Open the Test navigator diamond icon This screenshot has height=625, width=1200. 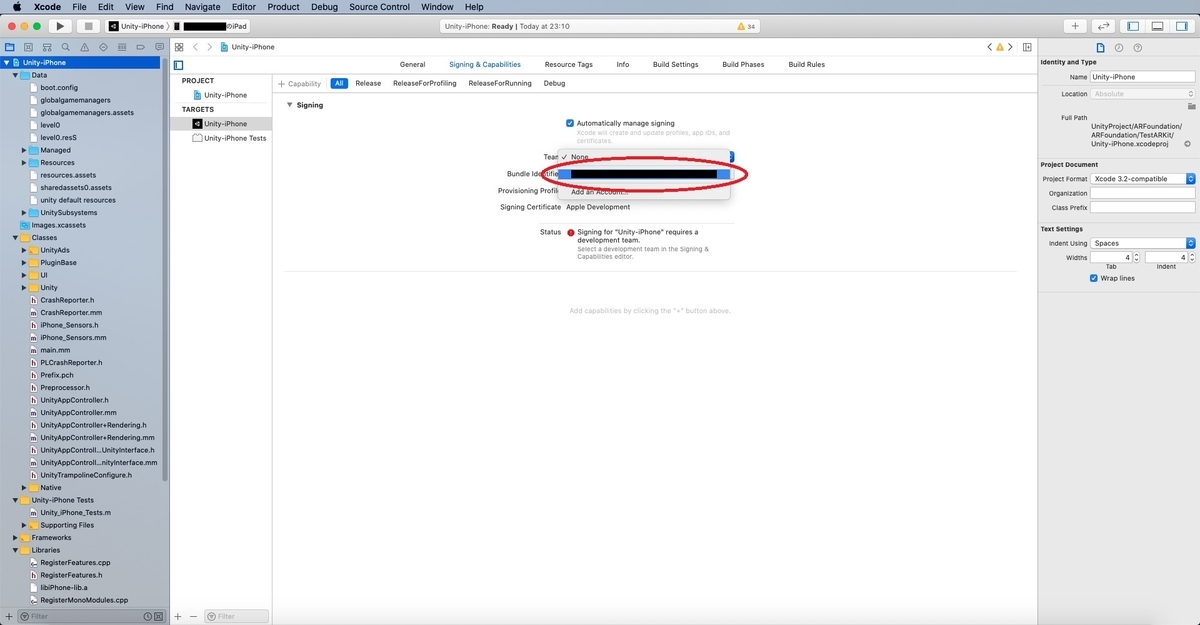102,47
